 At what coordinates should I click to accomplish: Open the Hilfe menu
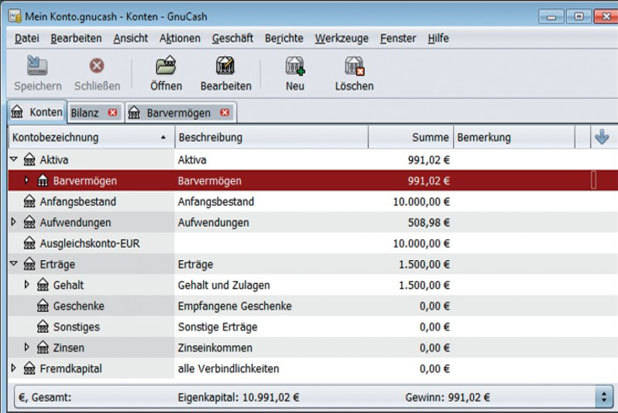tap(438, 38)
